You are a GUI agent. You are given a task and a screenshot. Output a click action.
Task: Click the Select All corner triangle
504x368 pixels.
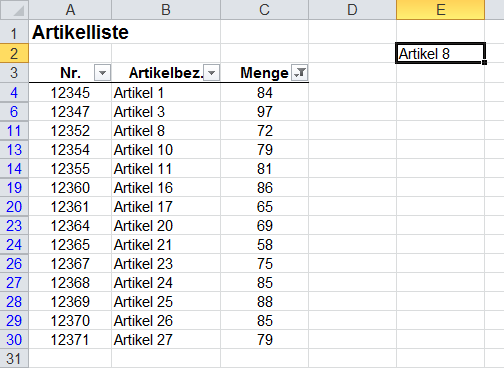click(x=14, y=10)
